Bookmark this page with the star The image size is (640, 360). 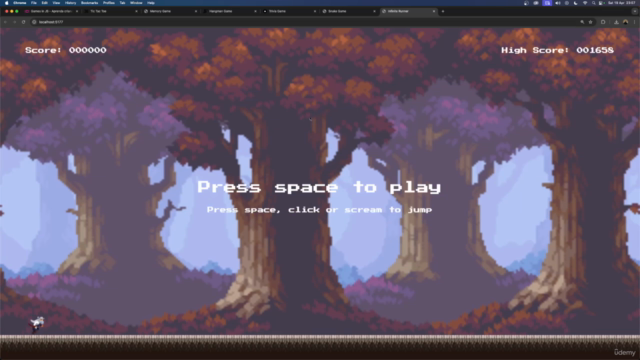(x=590, y=22)
